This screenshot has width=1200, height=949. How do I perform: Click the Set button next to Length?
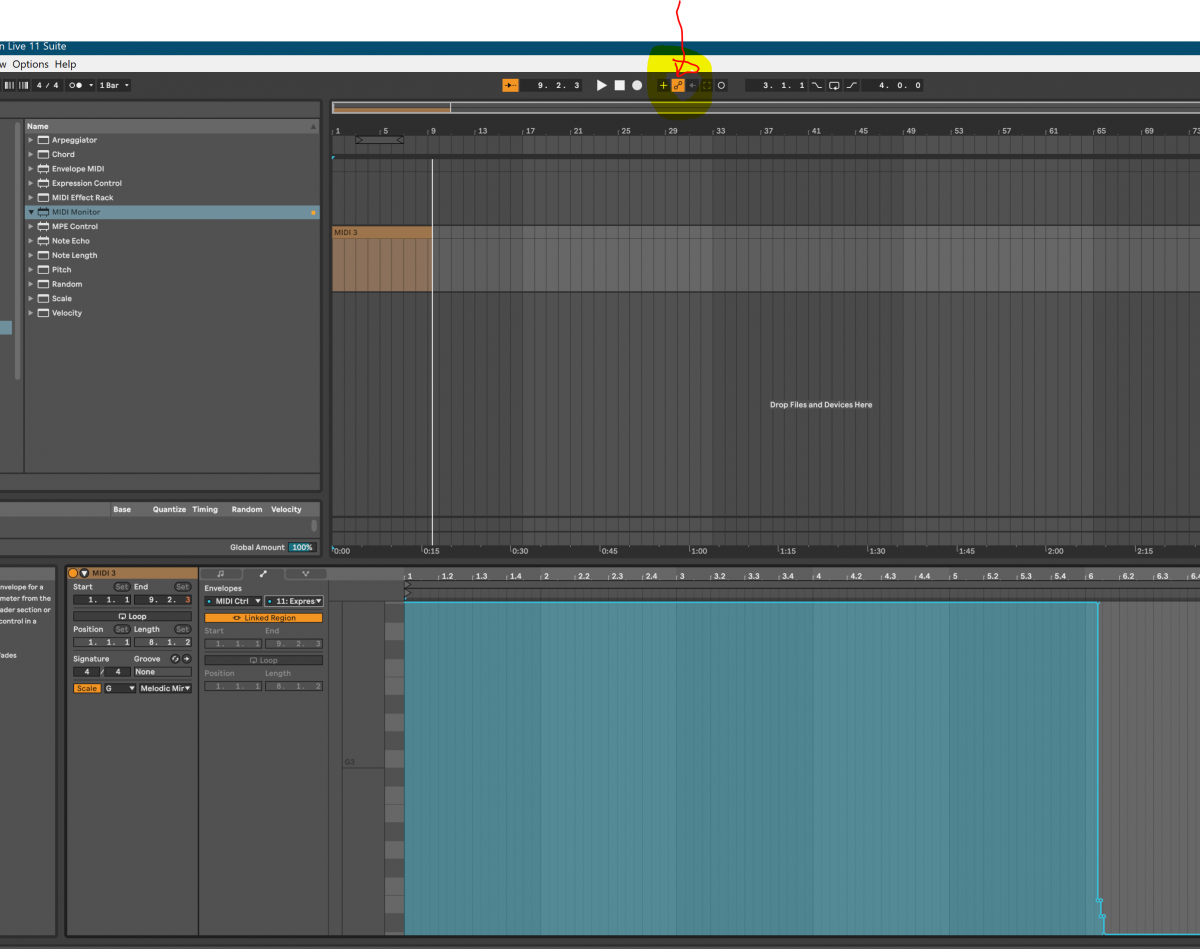pyautogui.click(x=182, y=629)
